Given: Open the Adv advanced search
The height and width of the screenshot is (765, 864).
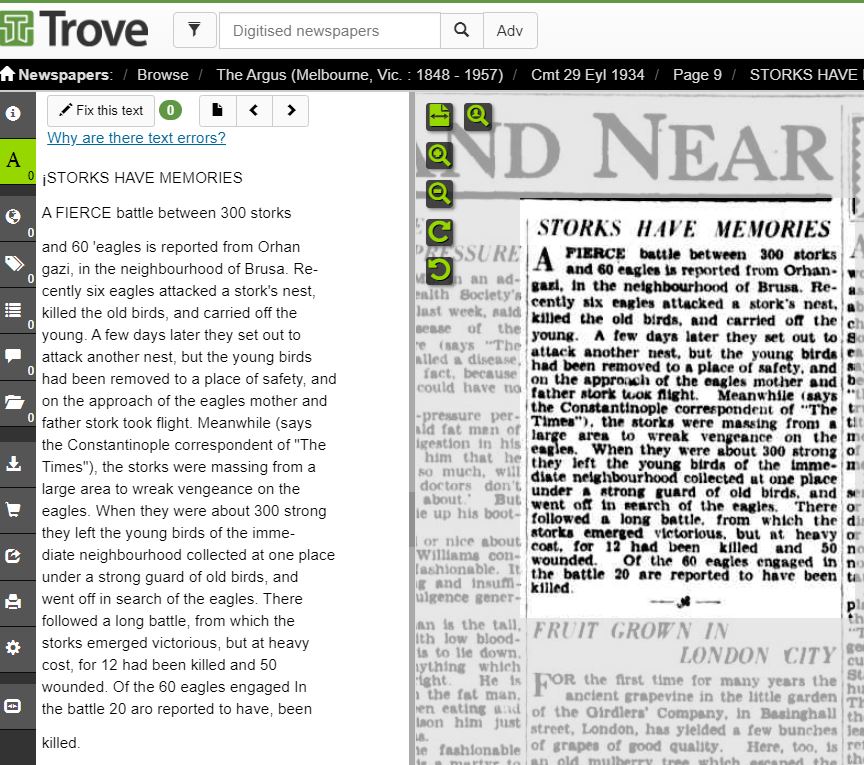Looking at the screenshot, I should click(510, 30).
